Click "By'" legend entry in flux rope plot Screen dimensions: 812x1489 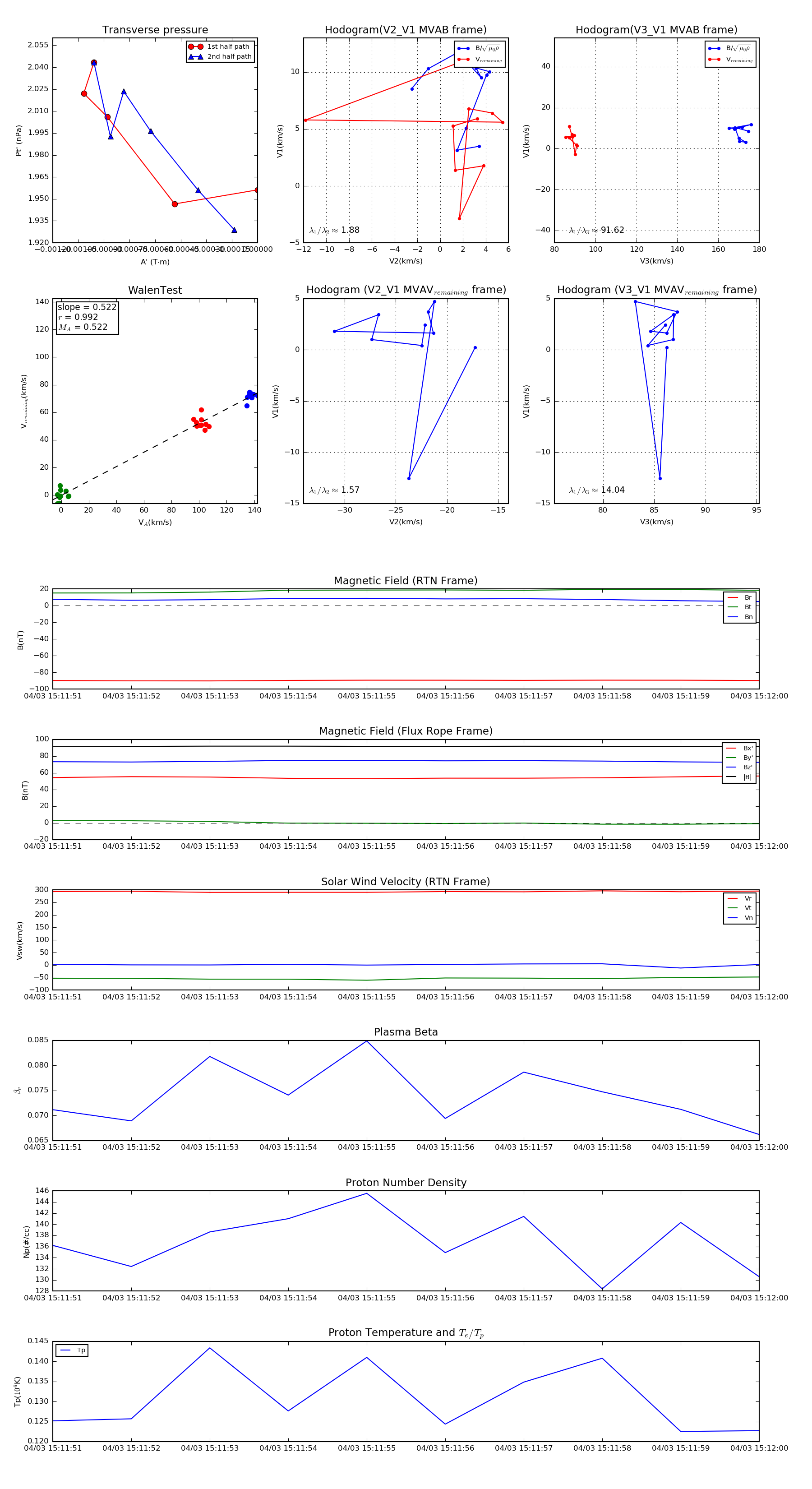coord(739,758)
